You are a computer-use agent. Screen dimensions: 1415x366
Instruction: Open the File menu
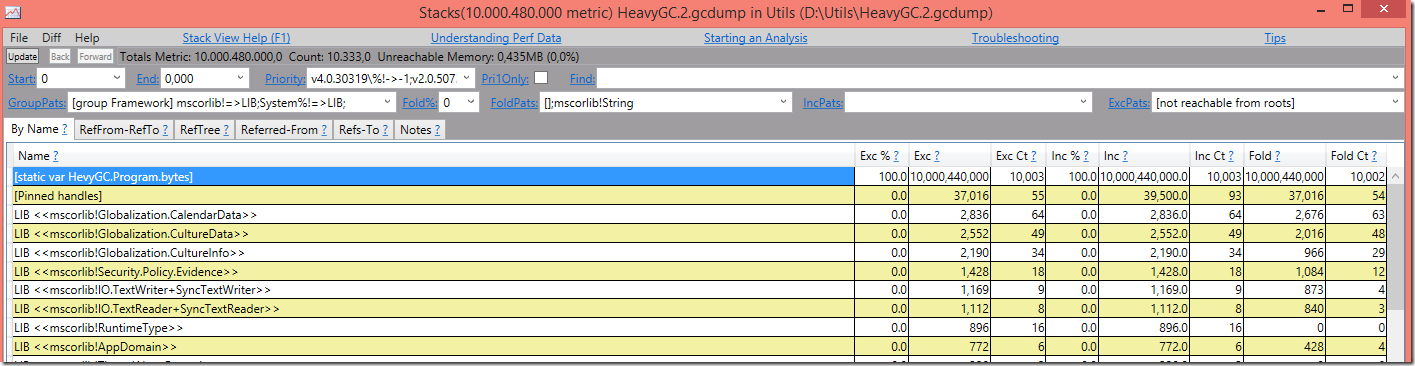click(x=19, y=38)
